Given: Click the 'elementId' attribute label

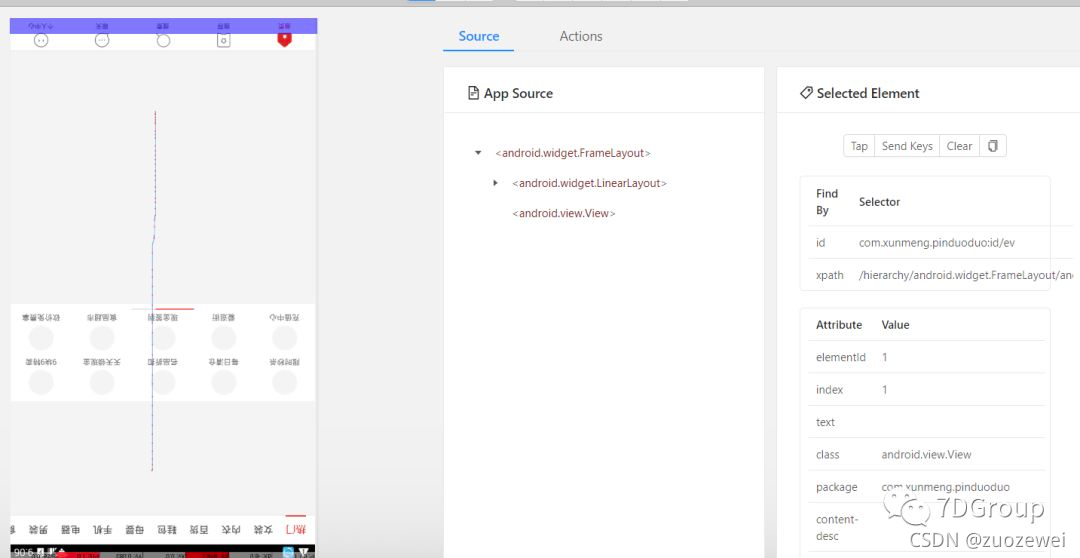Looking at the screenshot, I should coord(840,357).
